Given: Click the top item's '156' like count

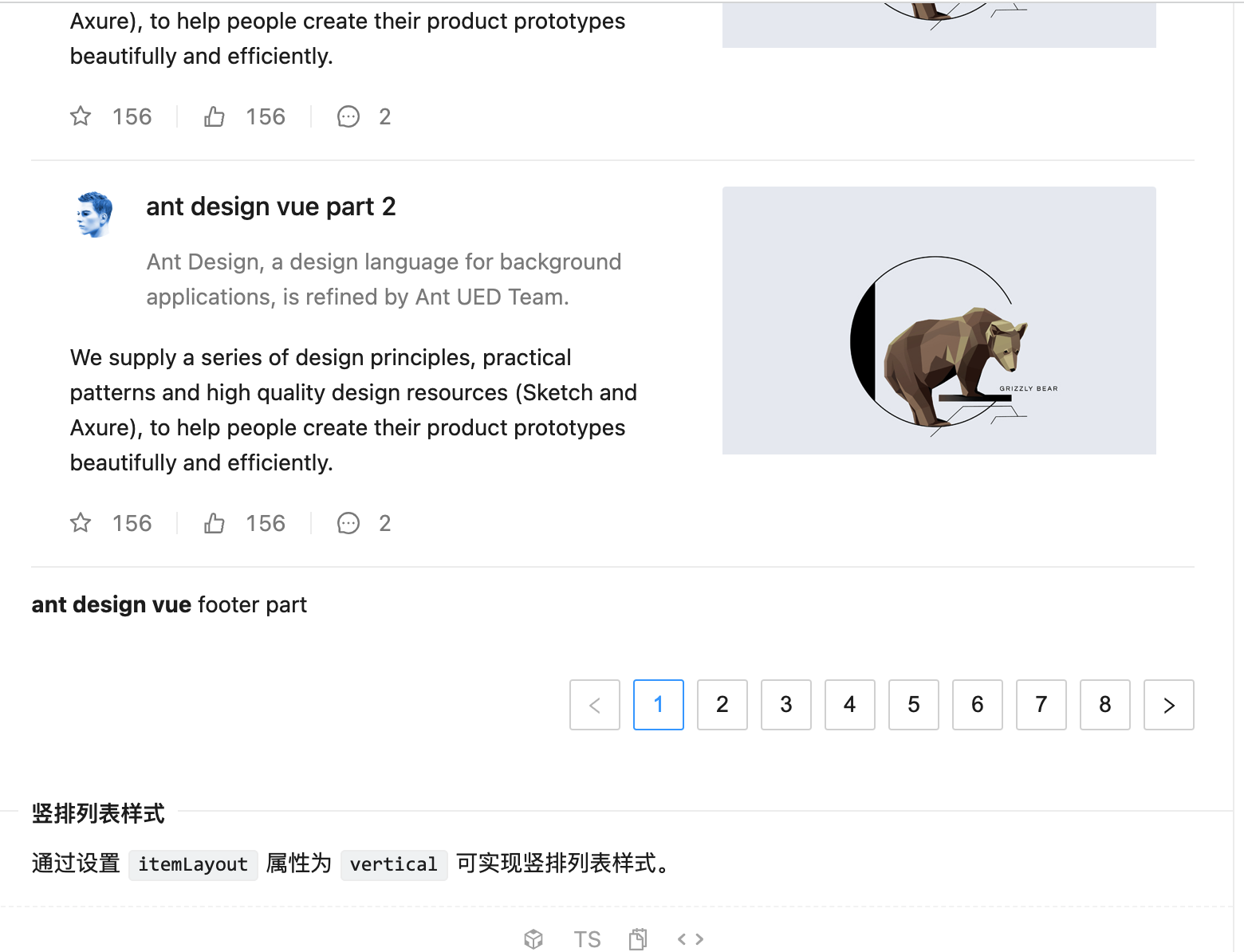Looking at the screenshot, I should pos(266,116).
